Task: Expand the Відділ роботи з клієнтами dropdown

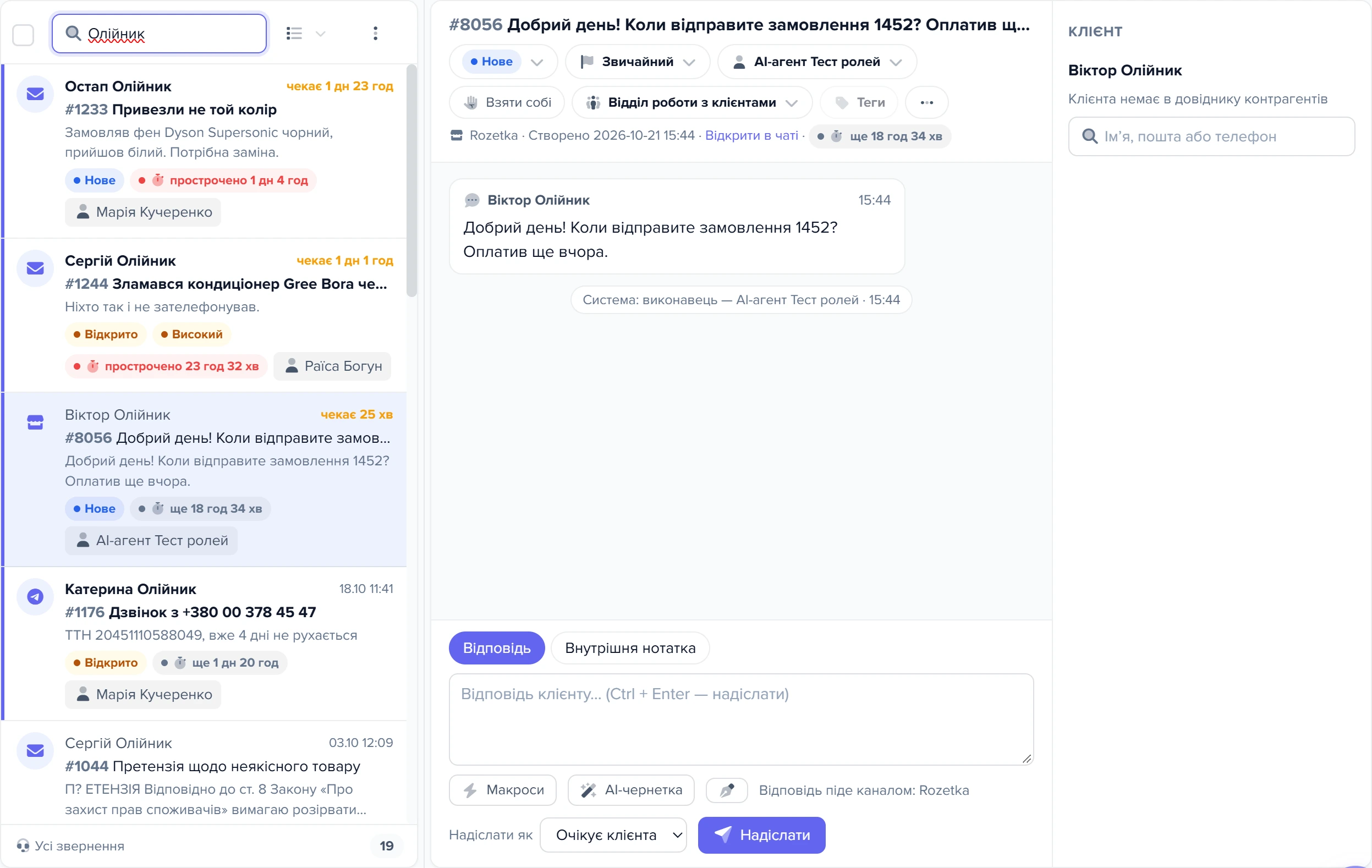Action: point(692,102)
